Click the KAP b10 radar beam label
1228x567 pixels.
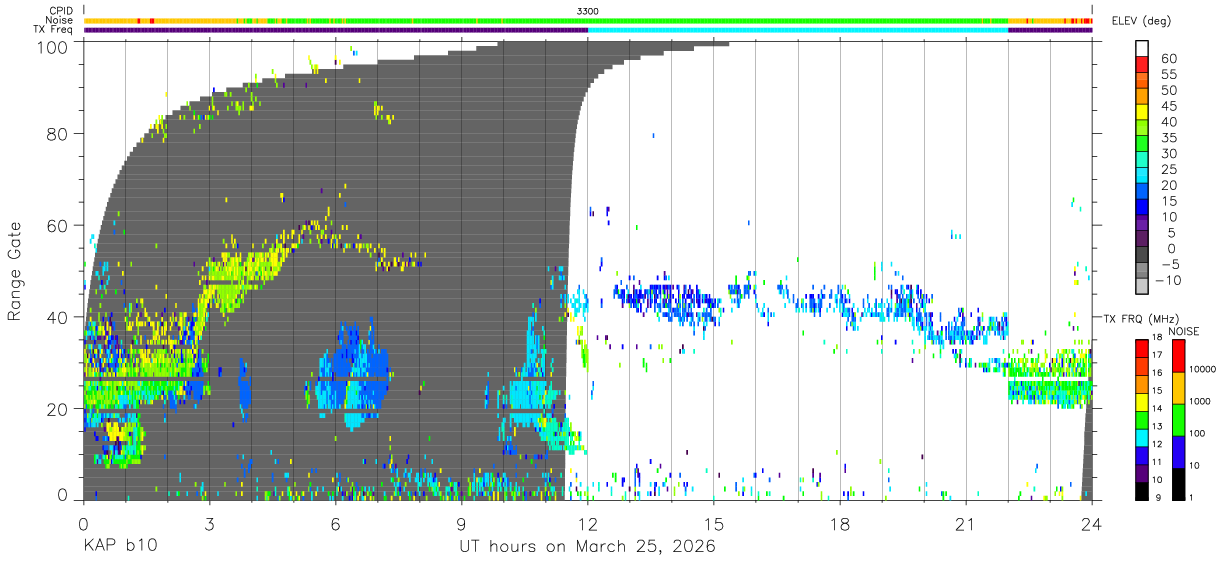click(x=119, y=547)
